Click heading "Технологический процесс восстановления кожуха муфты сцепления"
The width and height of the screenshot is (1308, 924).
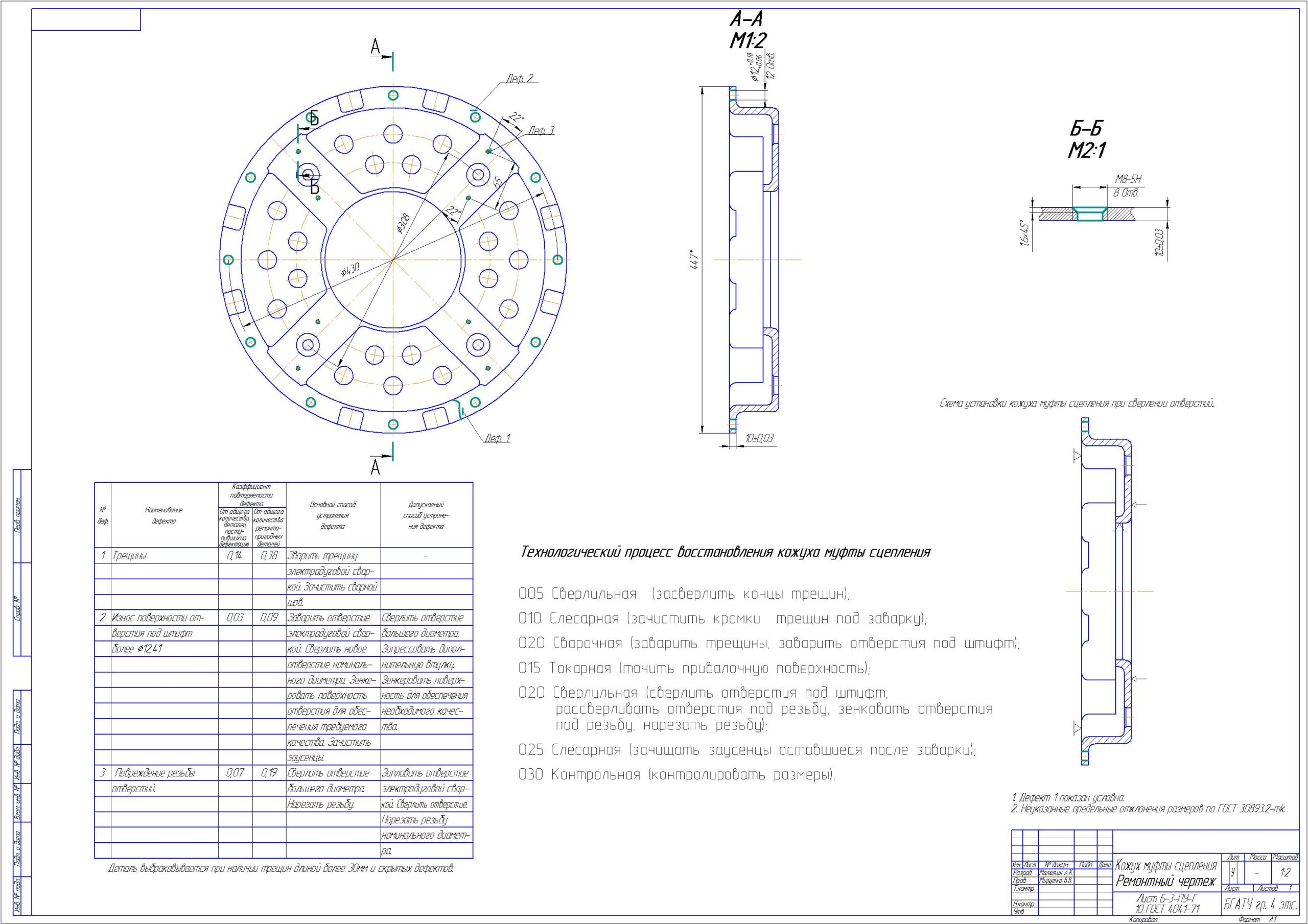725,552
